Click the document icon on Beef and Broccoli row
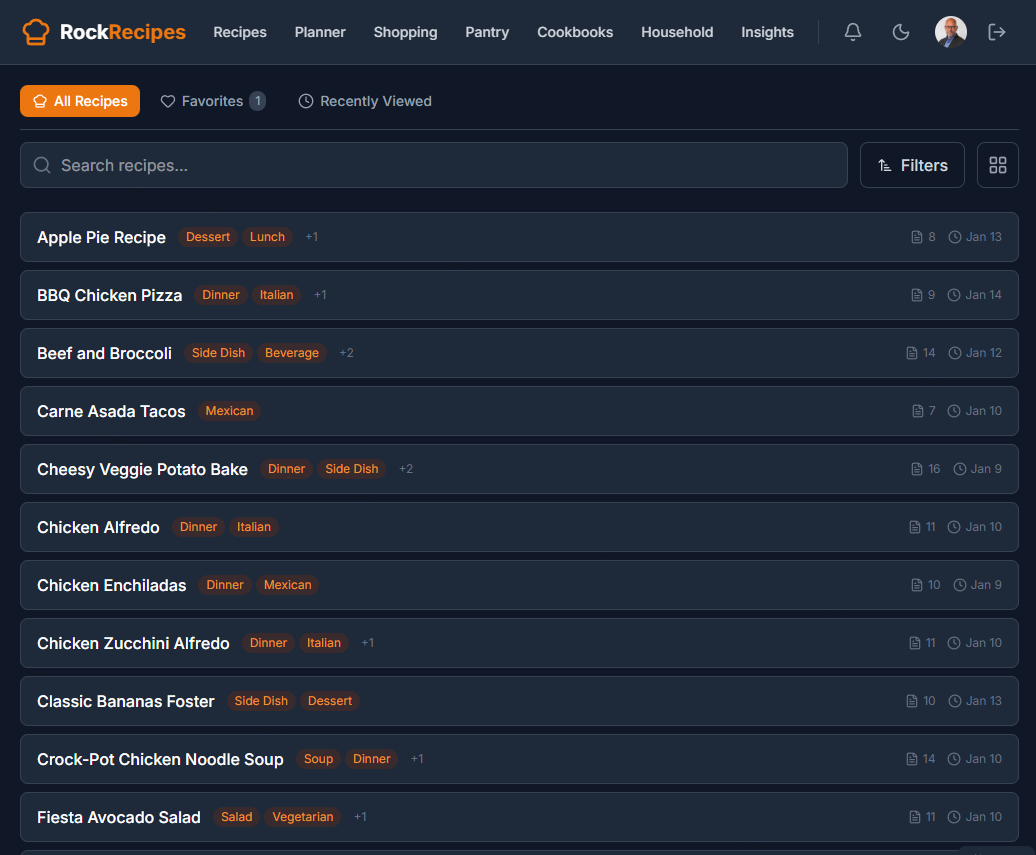 point(912,353)
